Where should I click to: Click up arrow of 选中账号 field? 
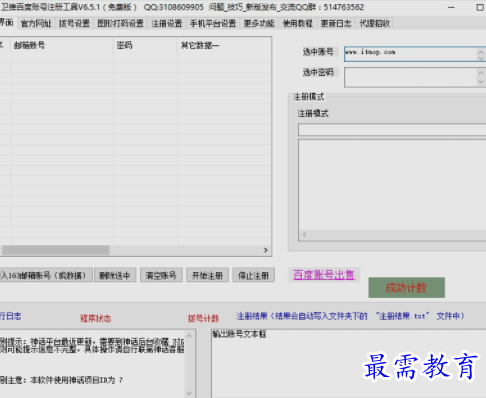[481, 51]
